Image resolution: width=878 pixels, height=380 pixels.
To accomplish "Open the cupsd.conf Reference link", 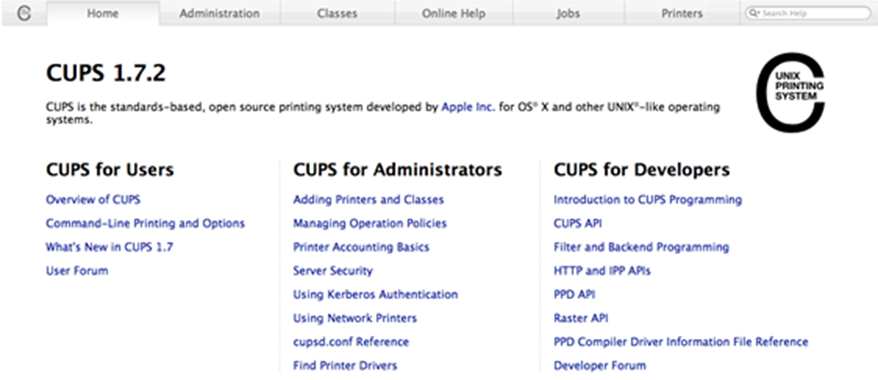I will 351,341.
